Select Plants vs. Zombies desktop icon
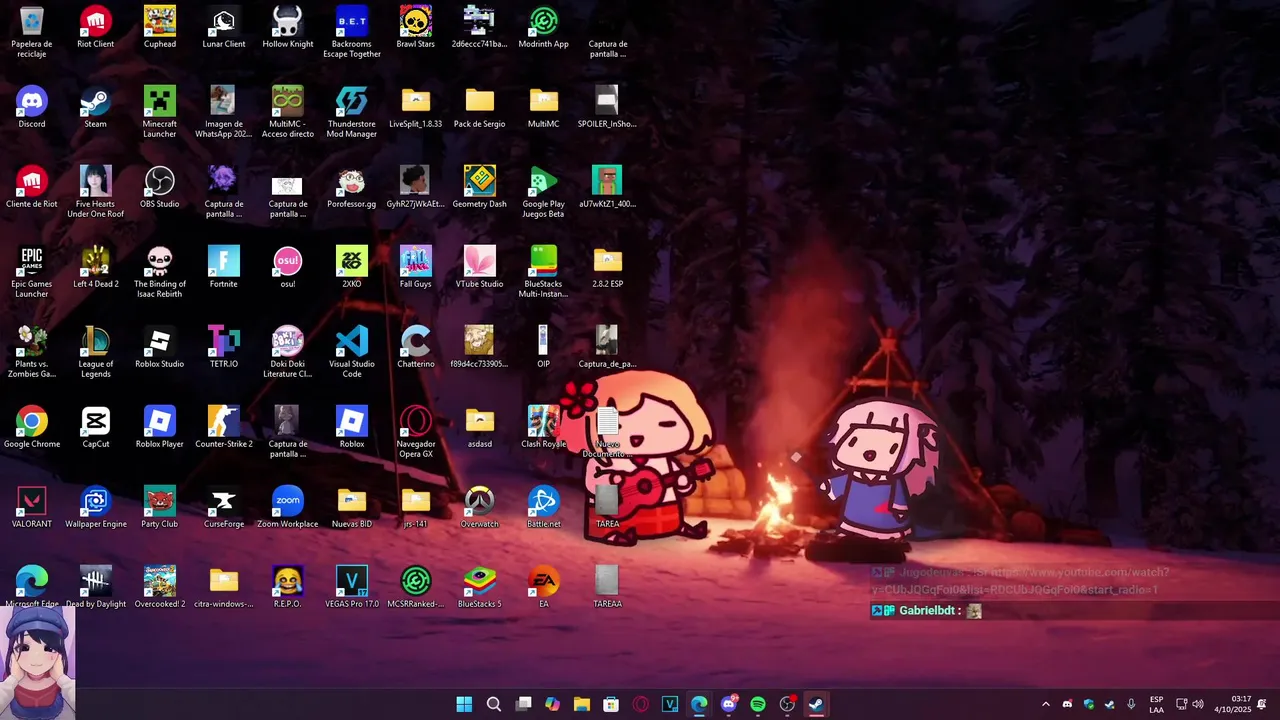Image resolution: width=1280 pixels, height=720 pixels. (32, 351)
